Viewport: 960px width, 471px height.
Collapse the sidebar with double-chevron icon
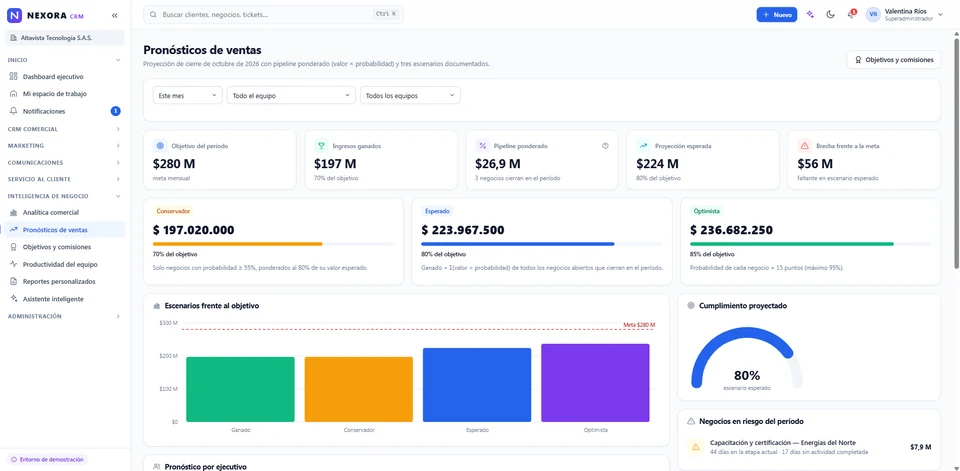[x=114, y=15]
